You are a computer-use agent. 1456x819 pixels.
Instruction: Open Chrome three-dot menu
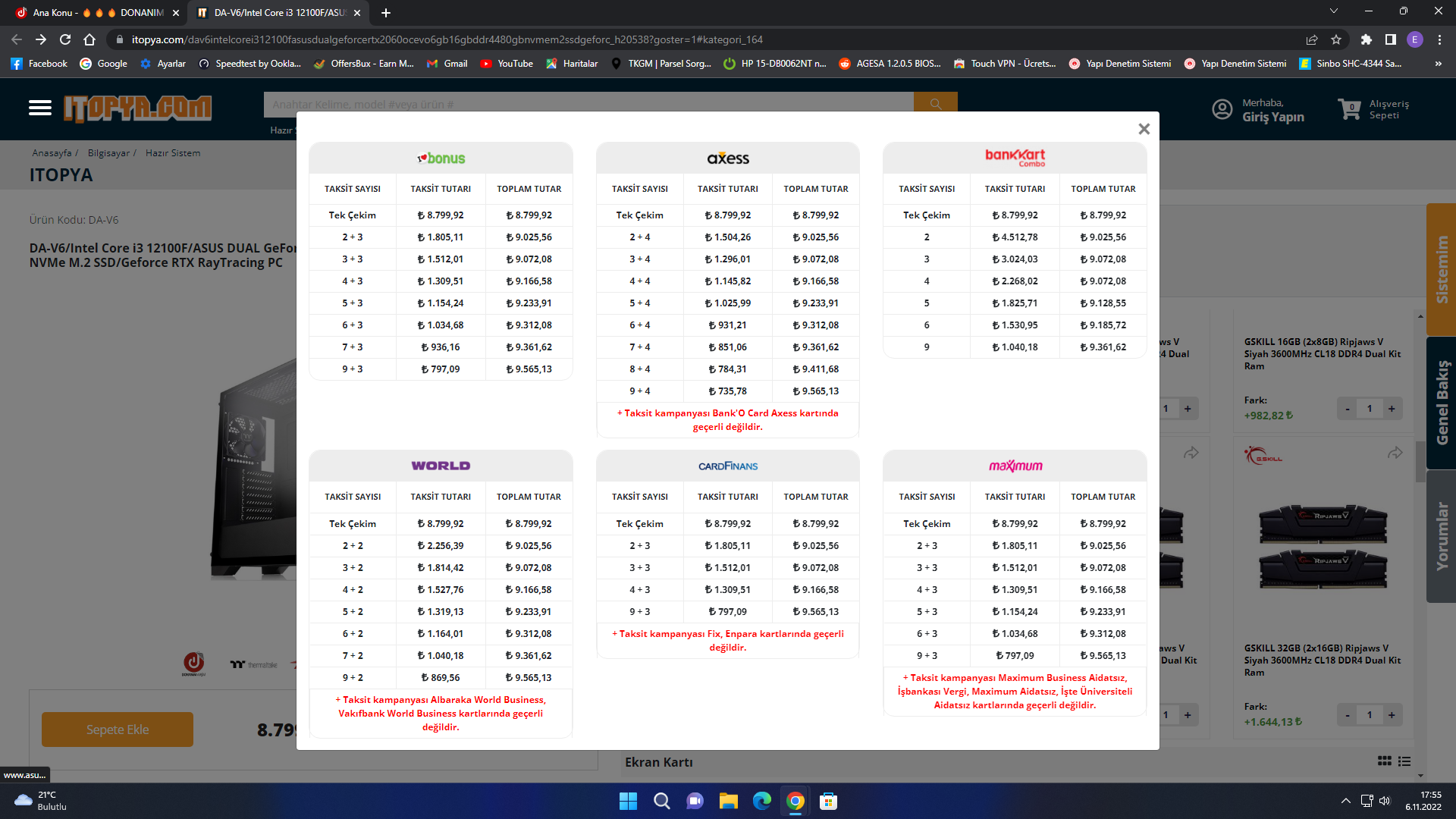point(1439,39)
